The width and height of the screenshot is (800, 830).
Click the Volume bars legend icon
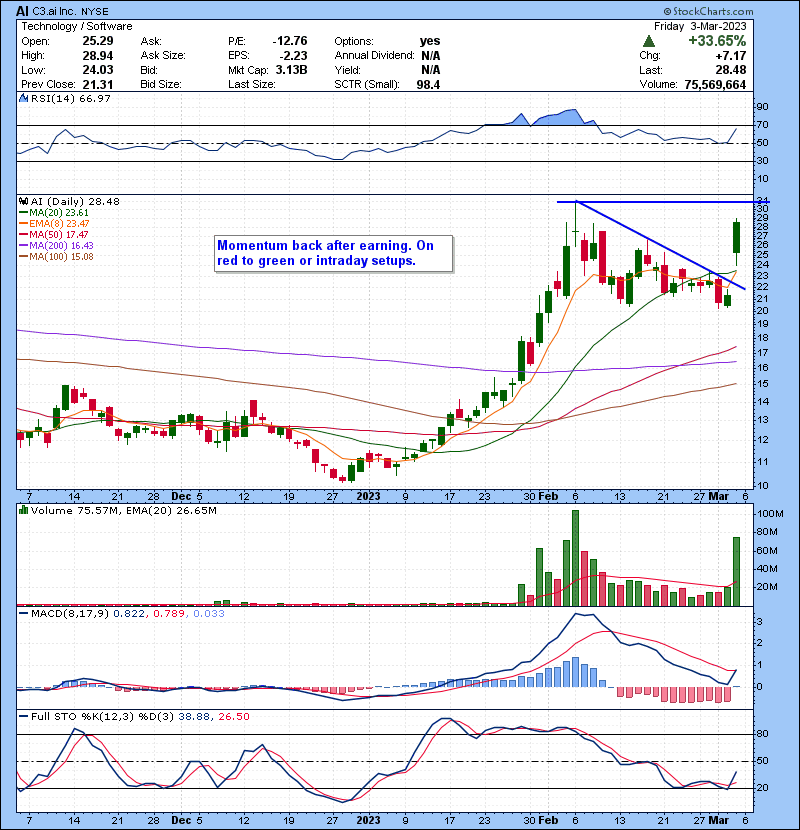[x=23, y=510]
